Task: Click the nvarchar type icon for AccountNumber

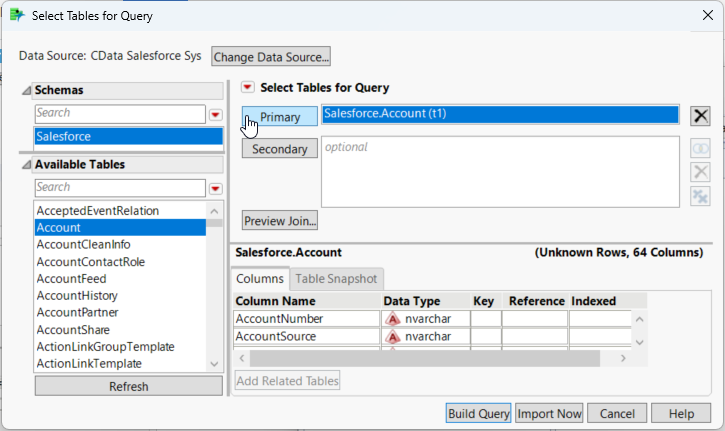Action: 393,319
